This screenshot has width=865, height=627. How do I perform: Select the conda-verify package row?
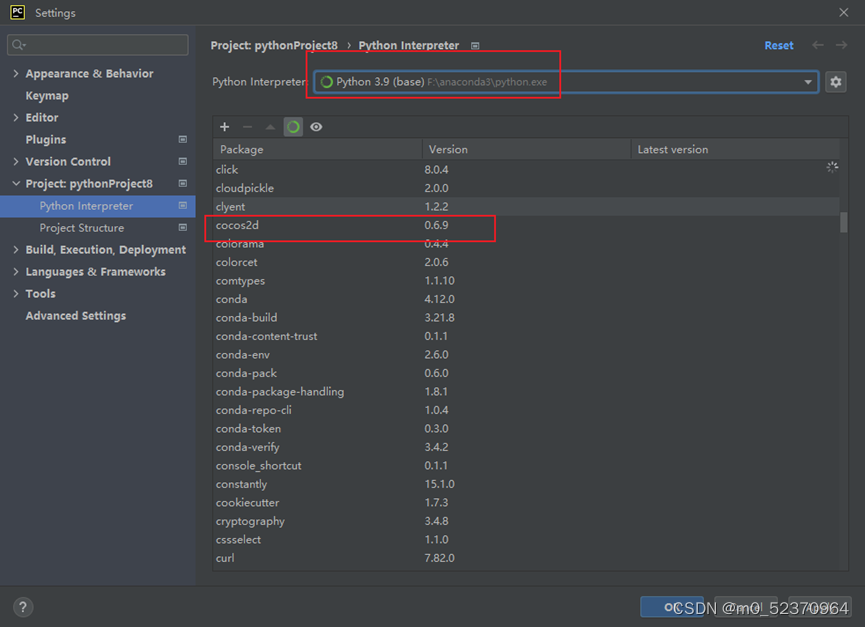pyautogui.click(x=526, y=447)
